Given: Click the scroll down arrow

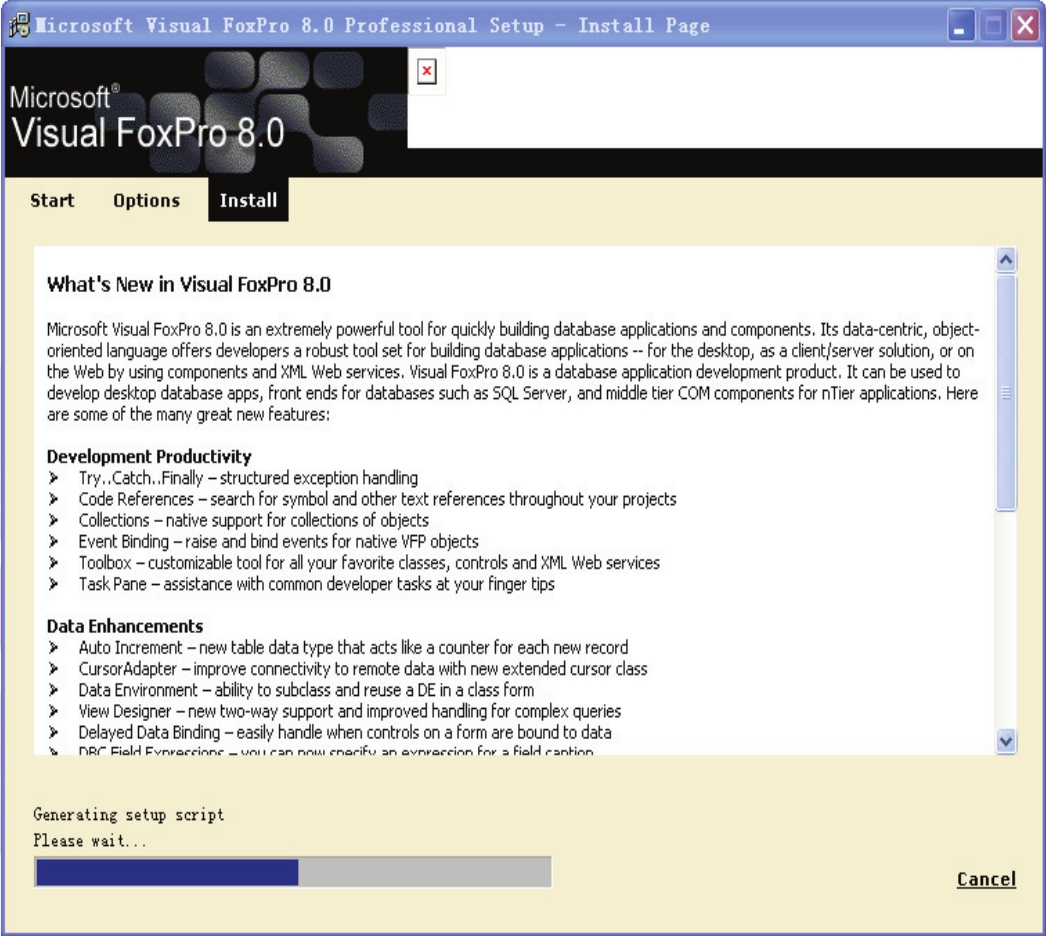Looking at the screenshot, I should point(1006,741).
